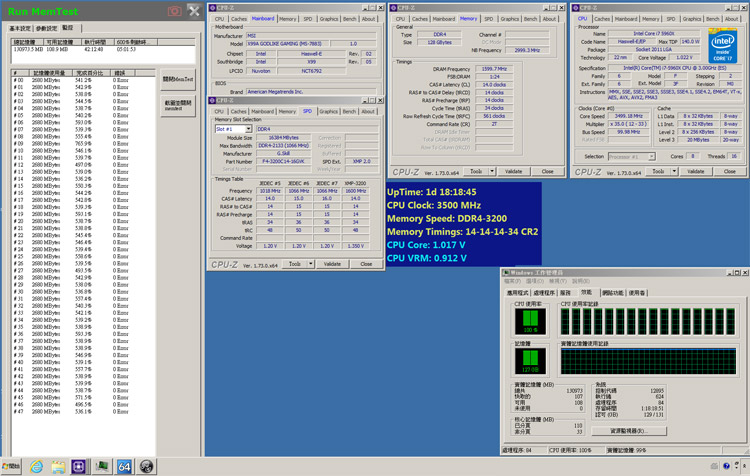The height and width of the screenshot is (476, 750).
Task: Select Graphics tab in SPD CPU-Z window
Action: coord(329,111)
